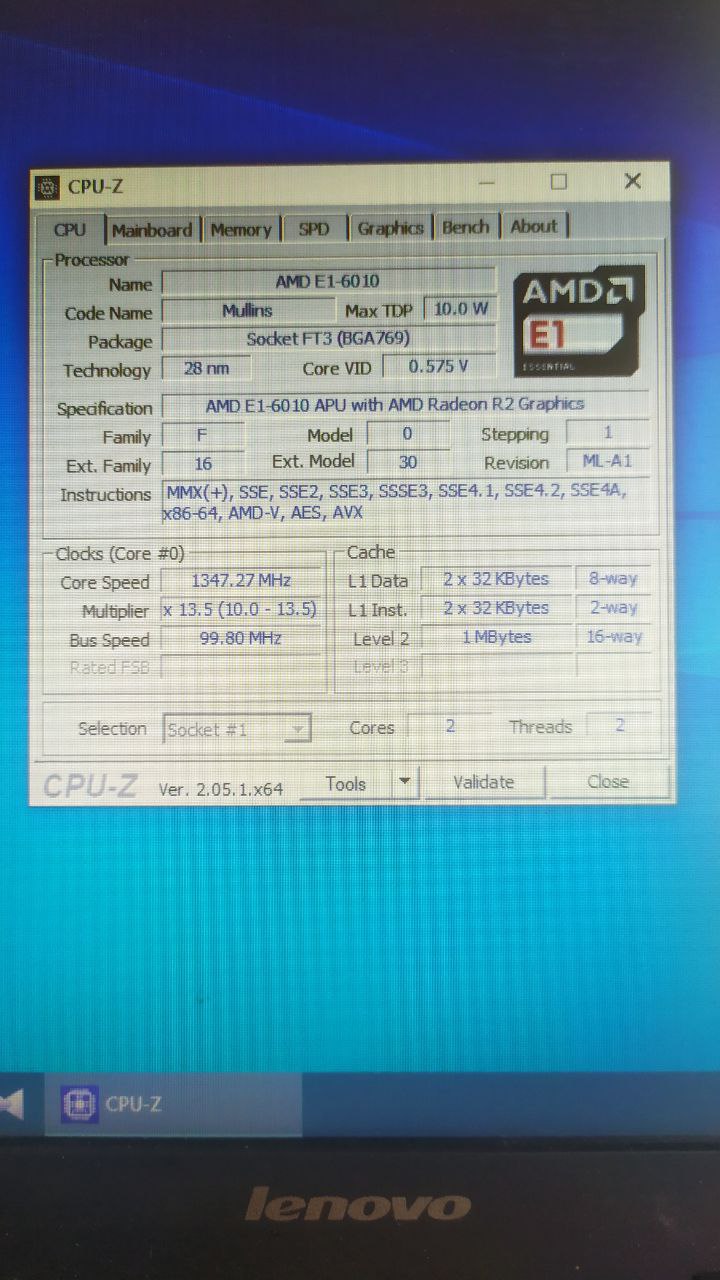This screenshot has height=1280, width=720.
Task: Click the Revision value ML-A1
Action: pos(608,461)
